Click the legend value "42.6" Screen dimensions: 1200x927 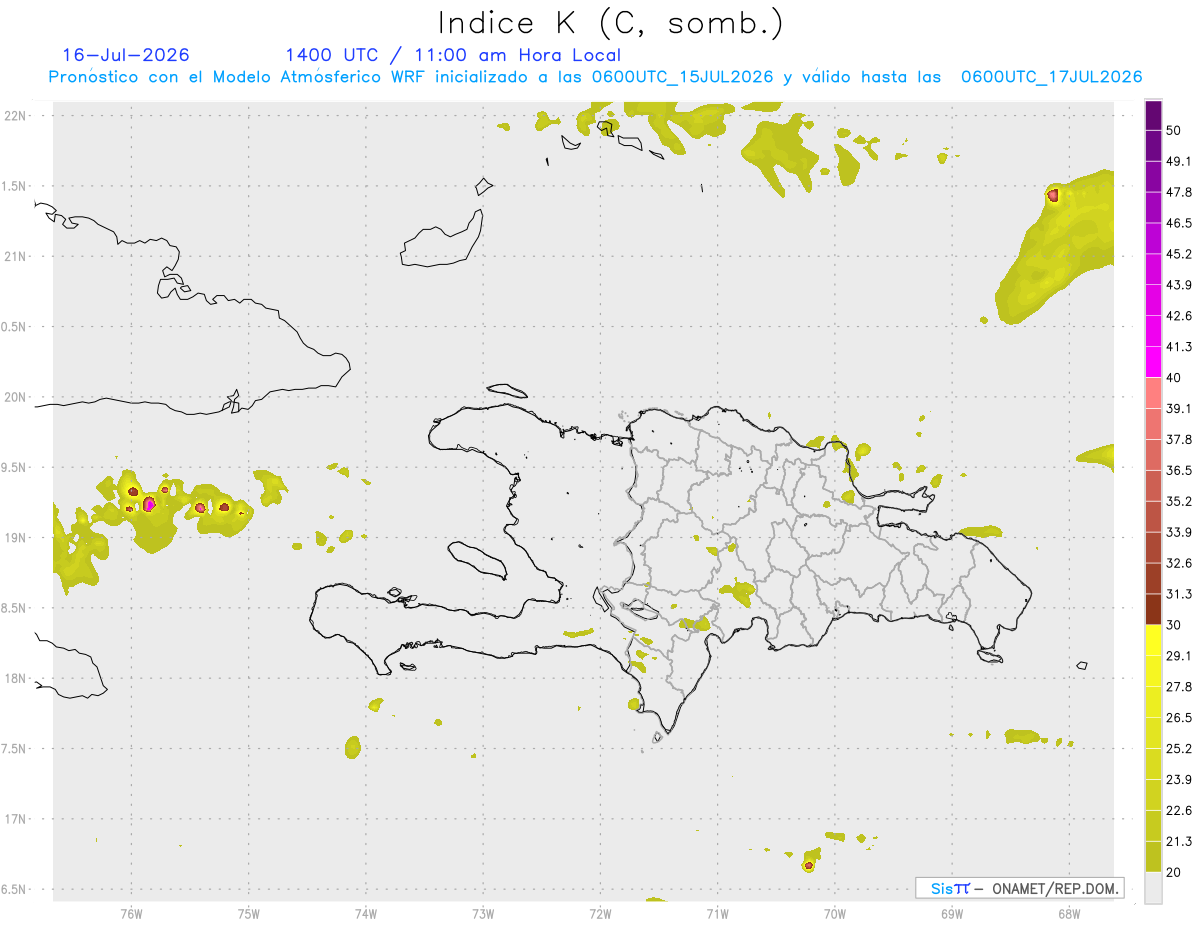click(1179, 316)
